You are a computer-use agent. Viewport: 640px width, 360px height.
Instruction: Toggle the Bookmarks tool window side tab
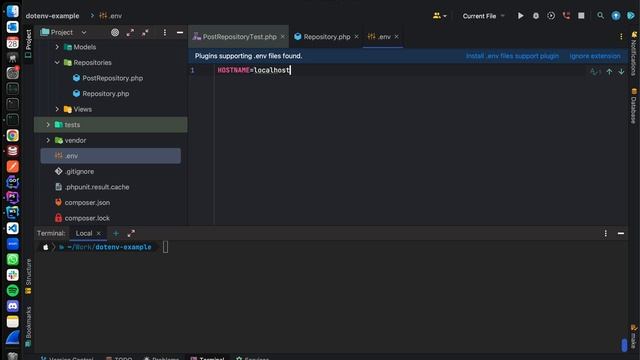tap(28, 327)
